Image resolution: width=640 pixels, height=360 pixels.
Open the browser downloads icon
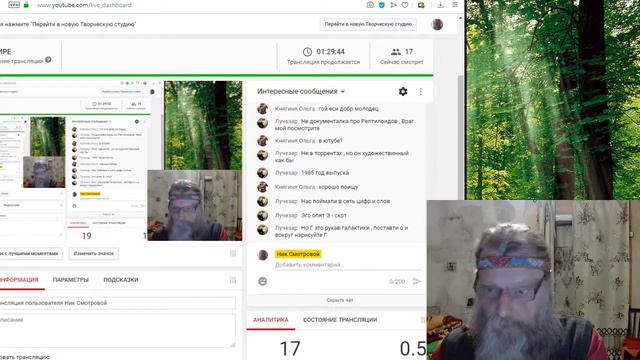pyautogui.click(x=440, y=5)
